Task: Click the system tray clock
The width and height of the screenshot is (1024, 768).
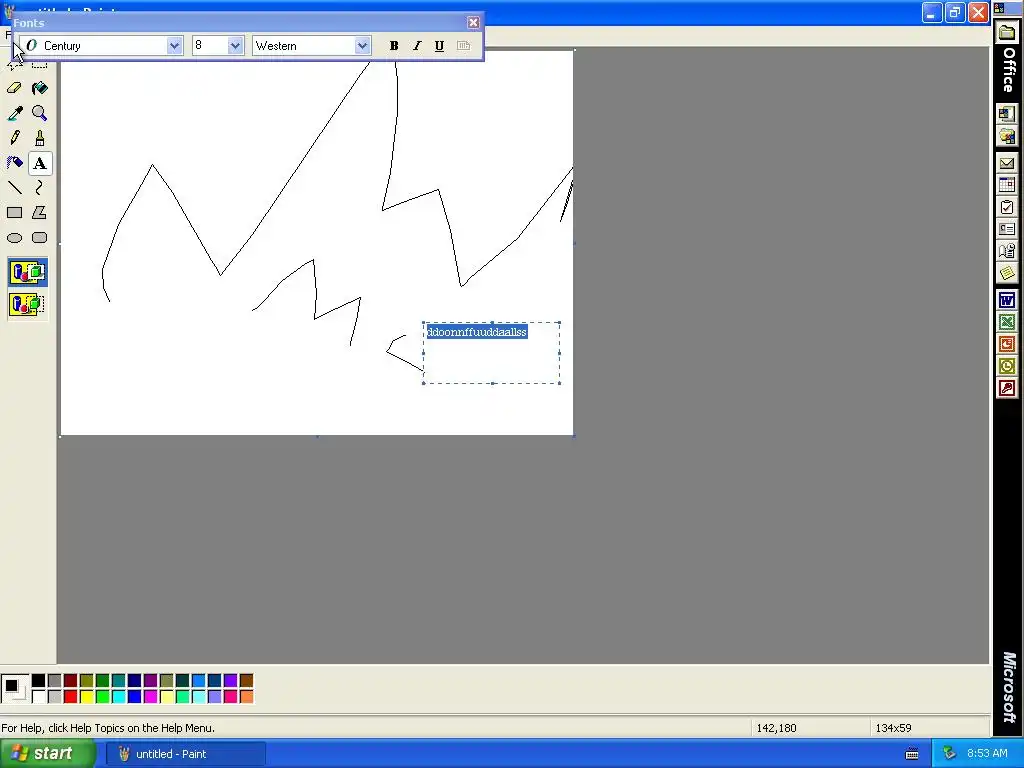Action: tap(987, 754)
